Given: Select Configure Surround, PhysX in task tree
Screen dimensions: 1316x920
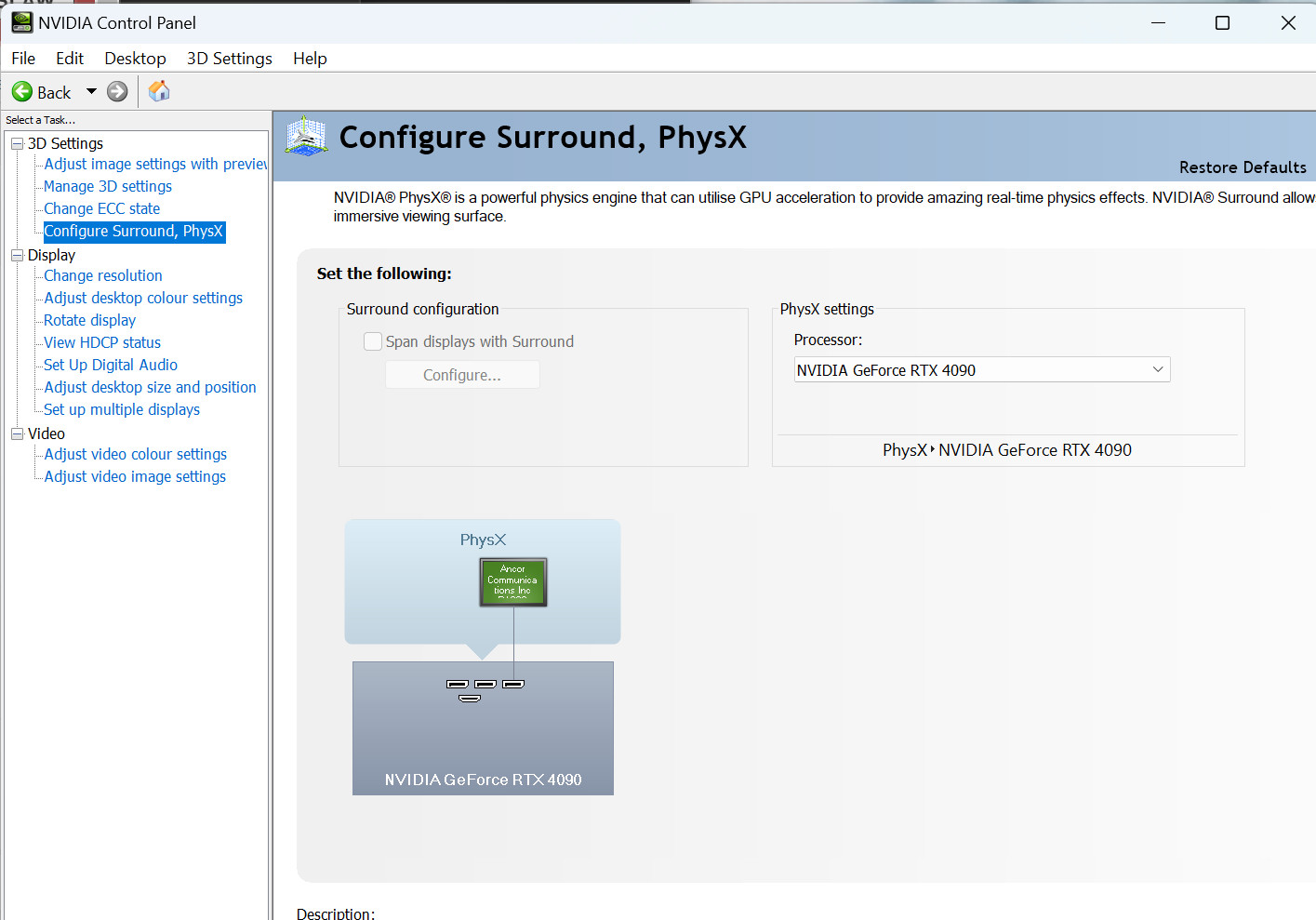Looking at the screenshot, I should [134, 231].
